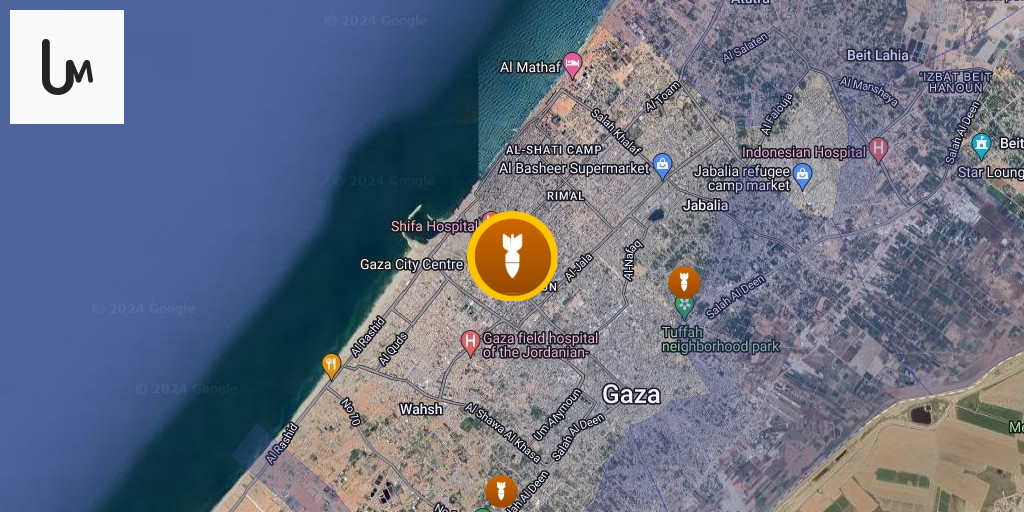Click the Beit Lahia label
1024x512 pixels.
pos(876,55)
